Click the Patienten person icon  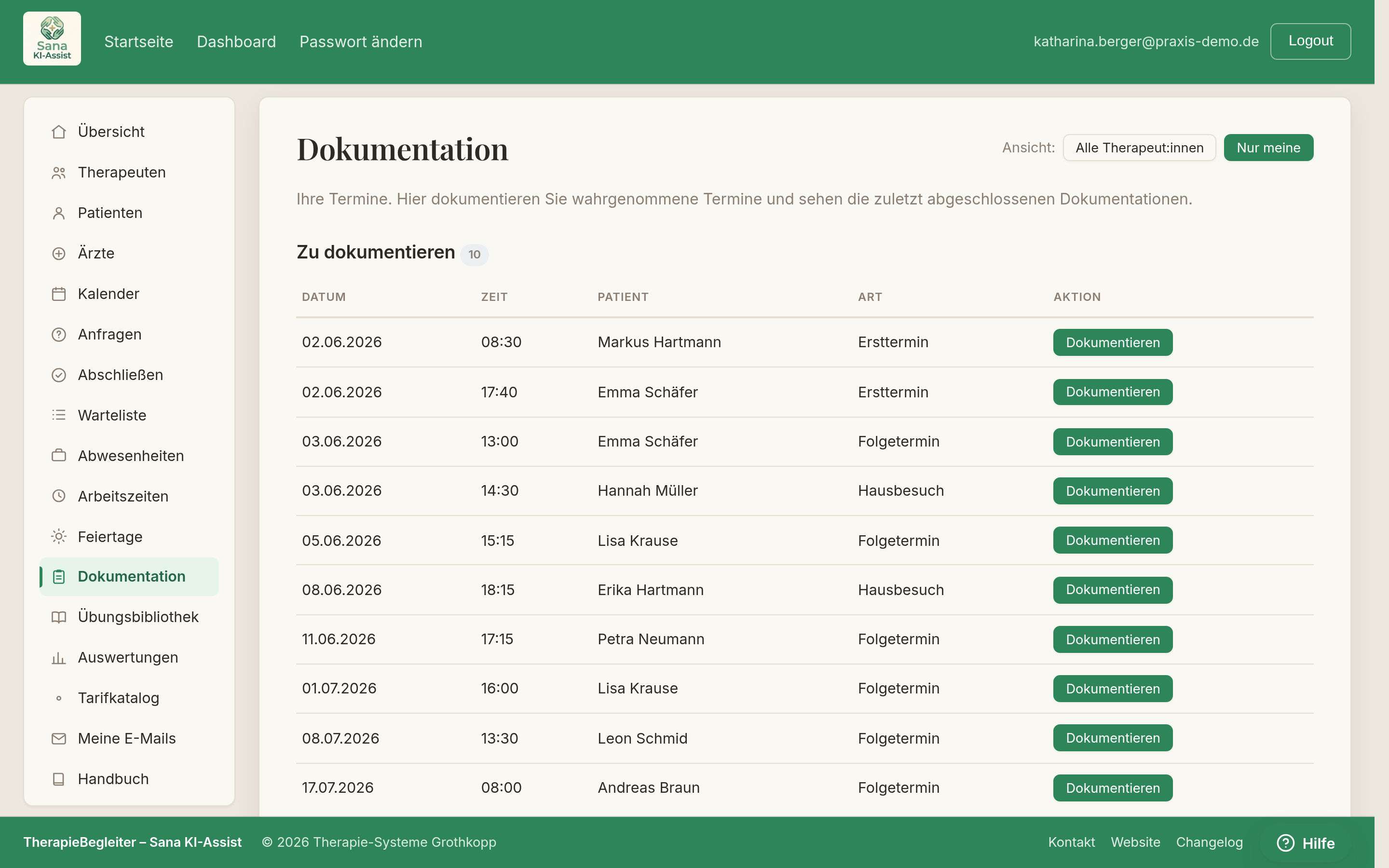coord(58,213)
